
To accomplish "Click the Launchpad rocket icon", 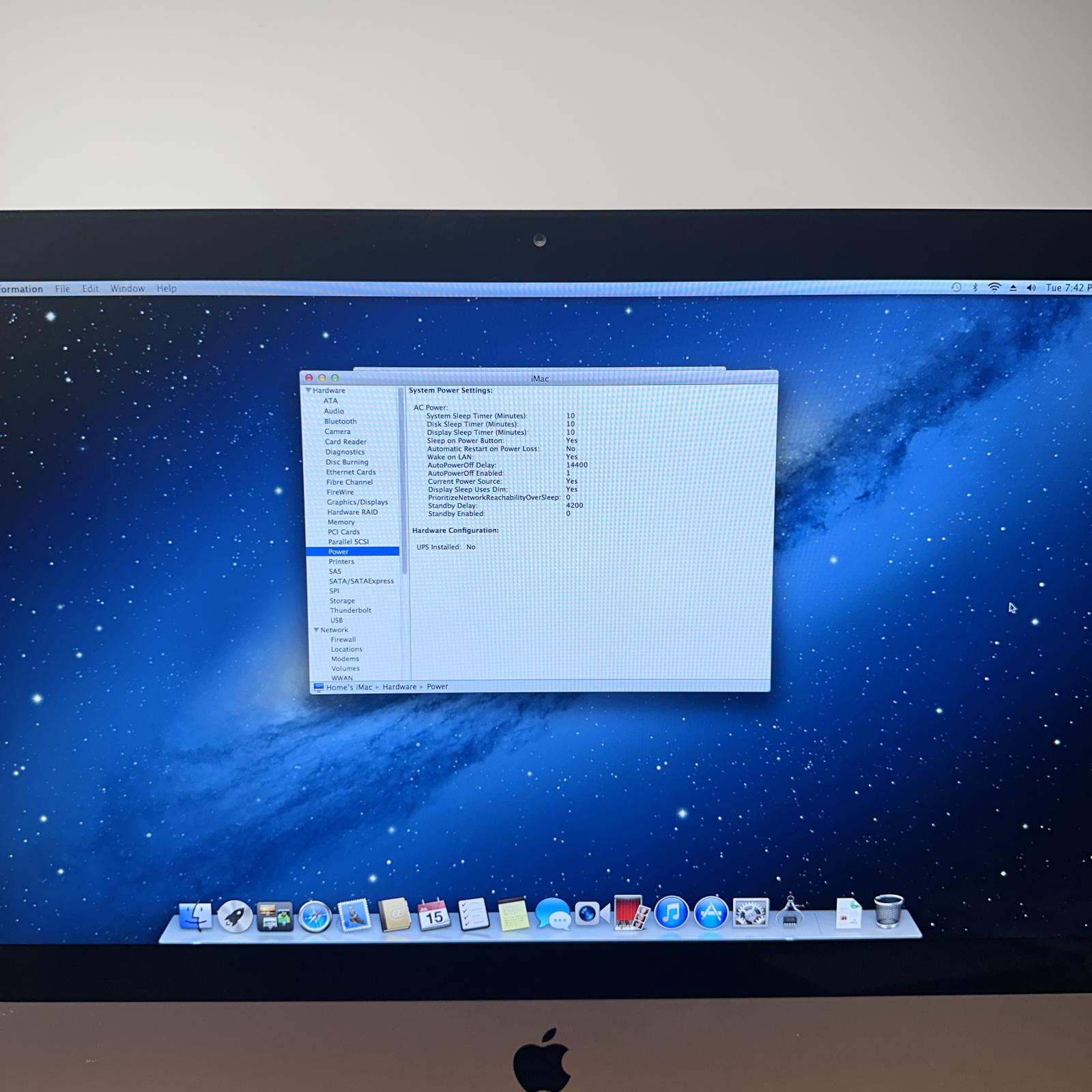I will (x=235, y=917).
